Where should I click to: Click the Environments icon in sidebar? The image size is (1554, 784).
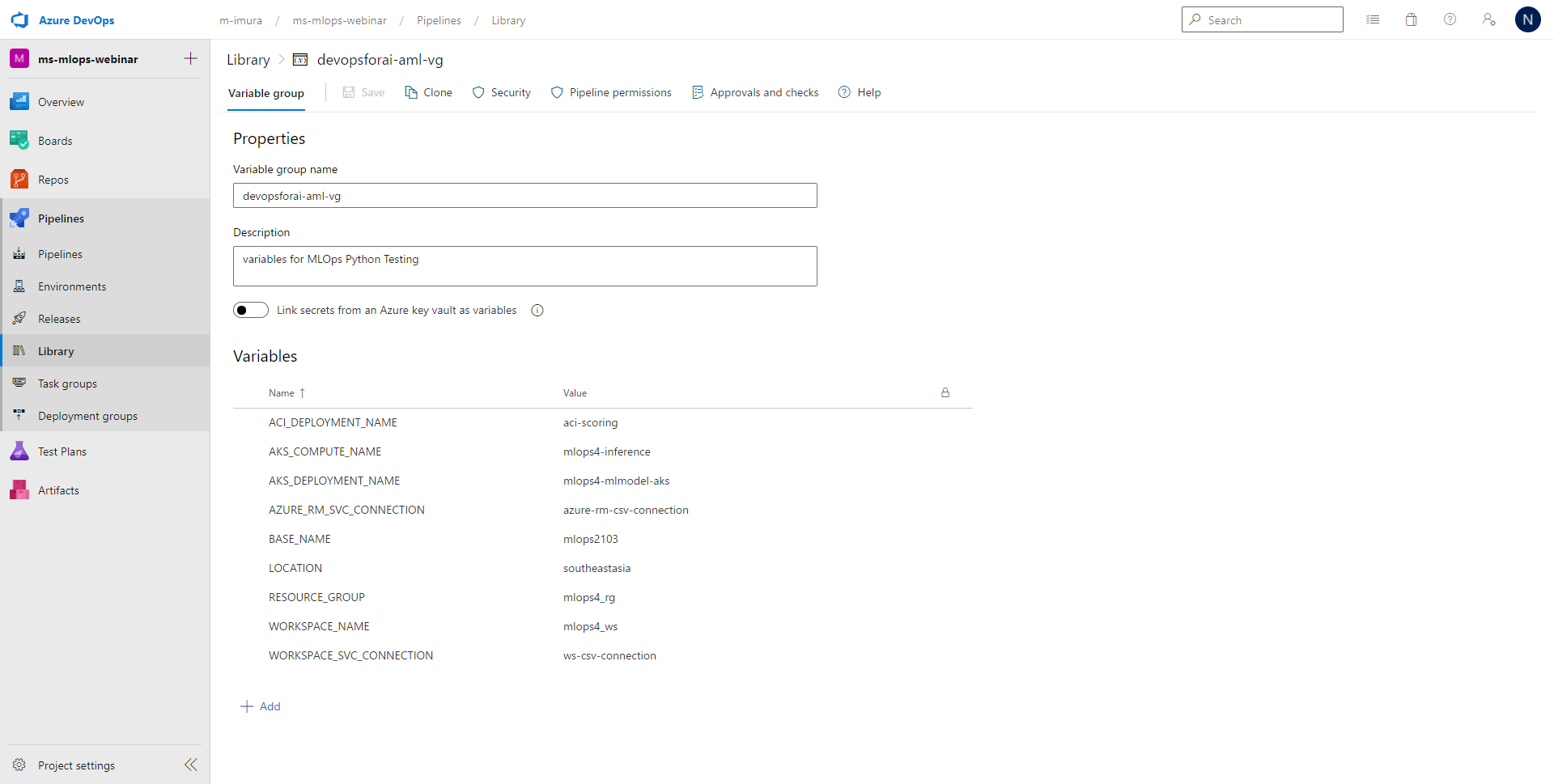[x=19, y=286]
